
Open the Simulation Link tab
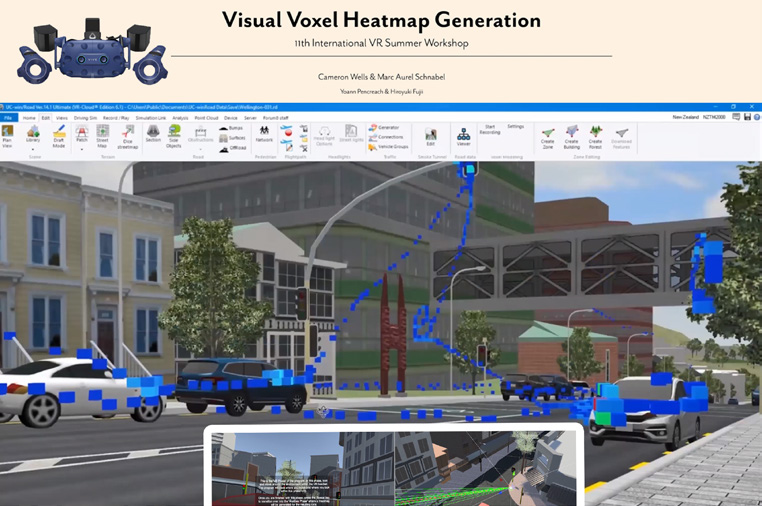[151, 118]
